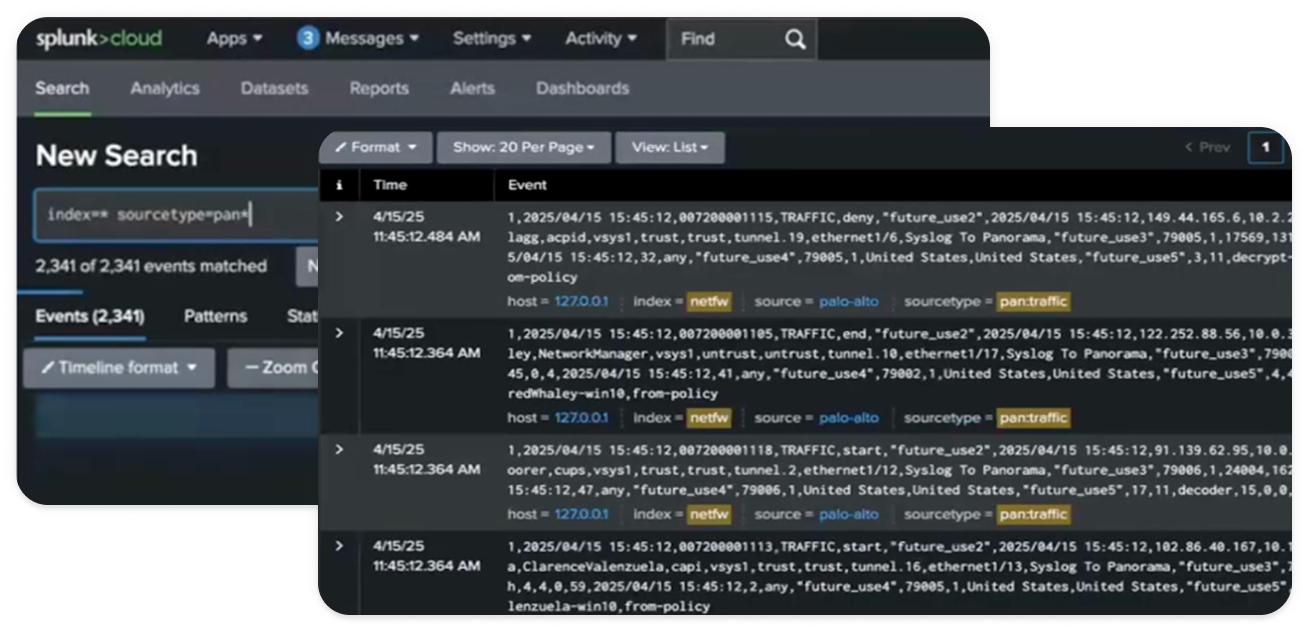Click the Messages count badge icon
The image size is (1308, 631).
tap(308, 39)
